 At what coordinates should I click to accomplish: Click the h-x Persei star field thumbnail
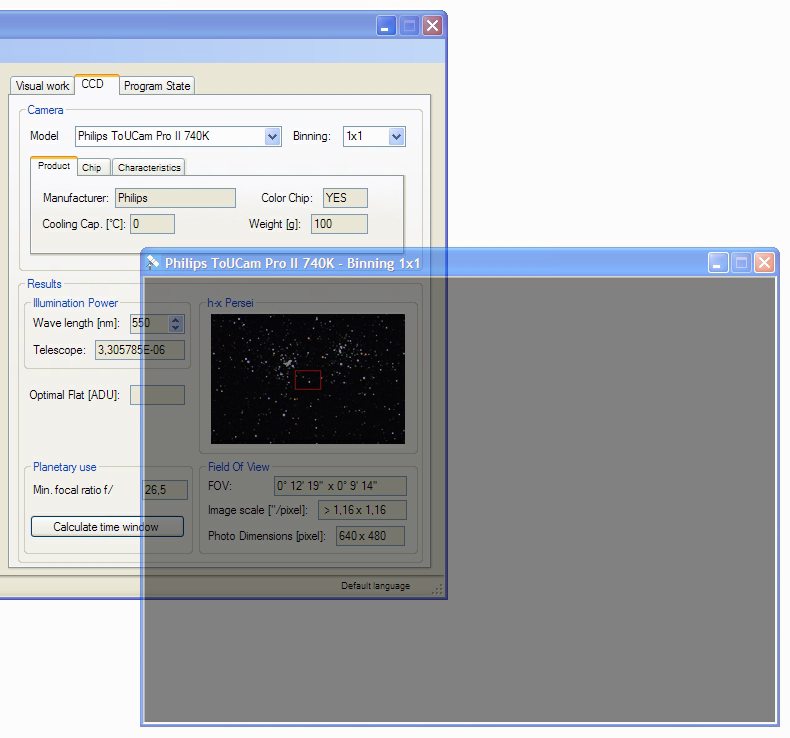[x=308, y=379]
